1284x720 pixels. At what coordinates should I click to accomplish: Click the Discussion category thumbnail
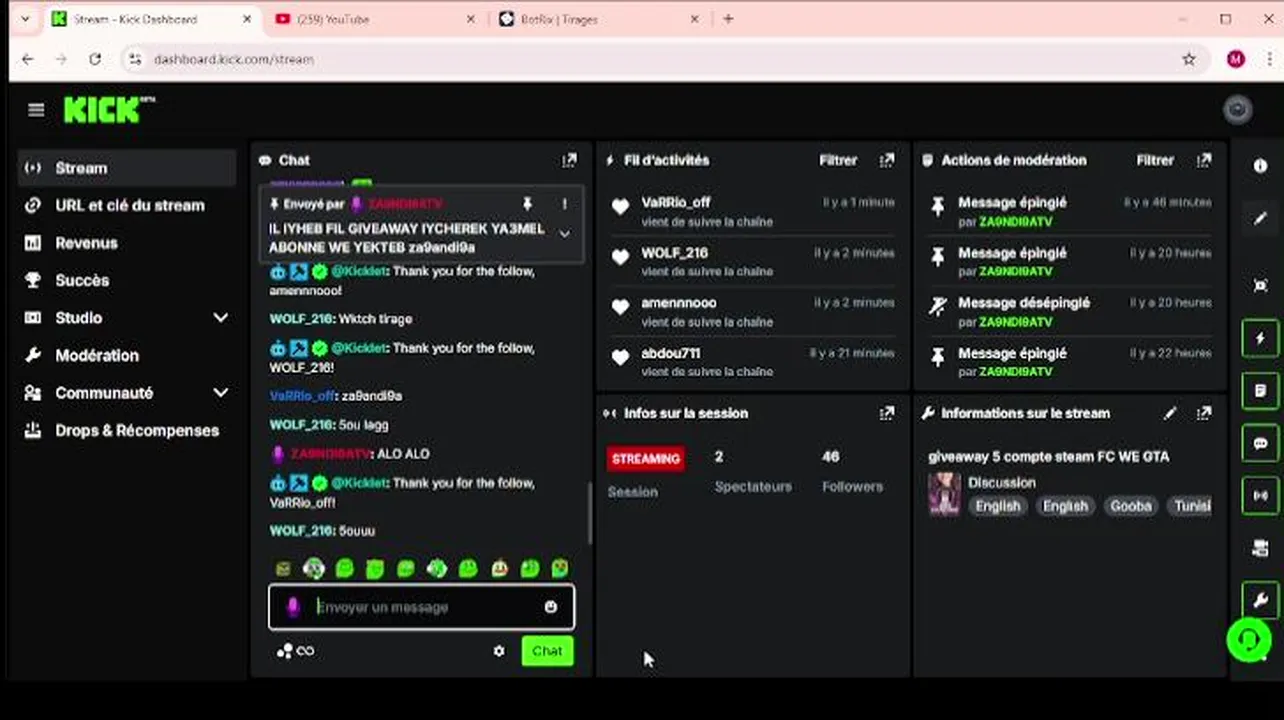[x=944, y=494]
